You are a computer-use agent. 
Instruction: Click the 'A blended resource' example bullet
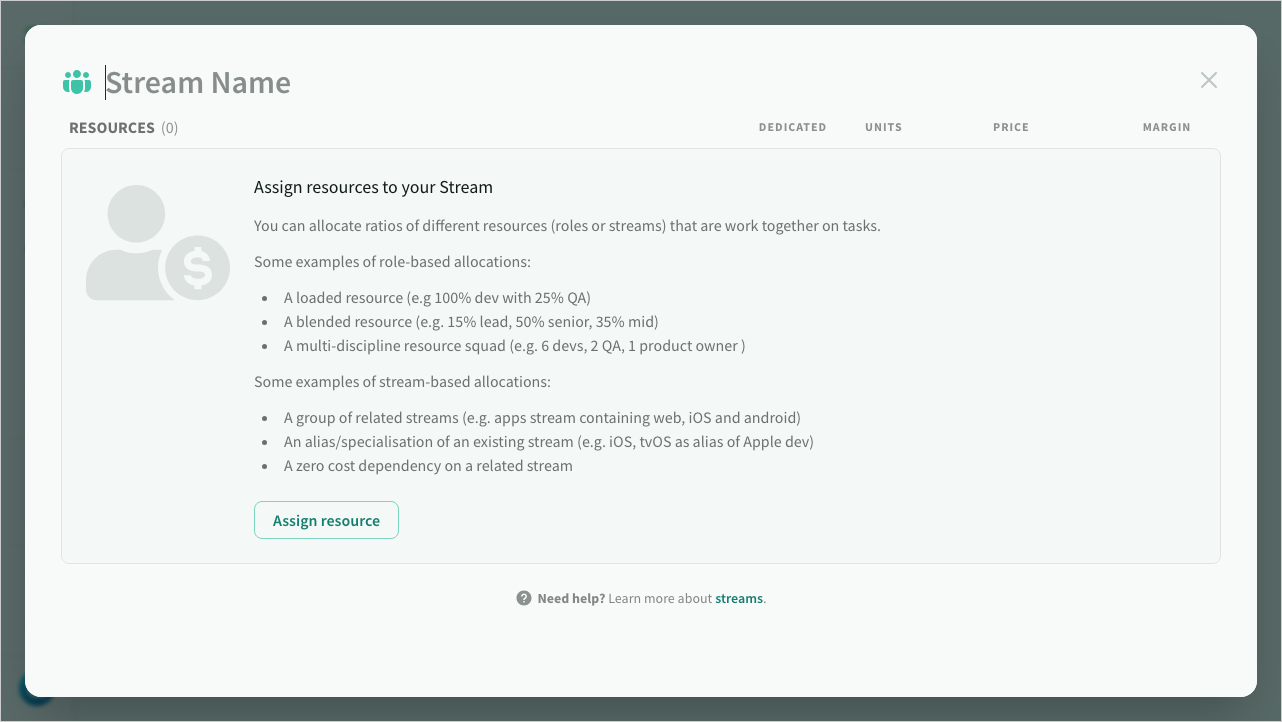pos(470,322)
